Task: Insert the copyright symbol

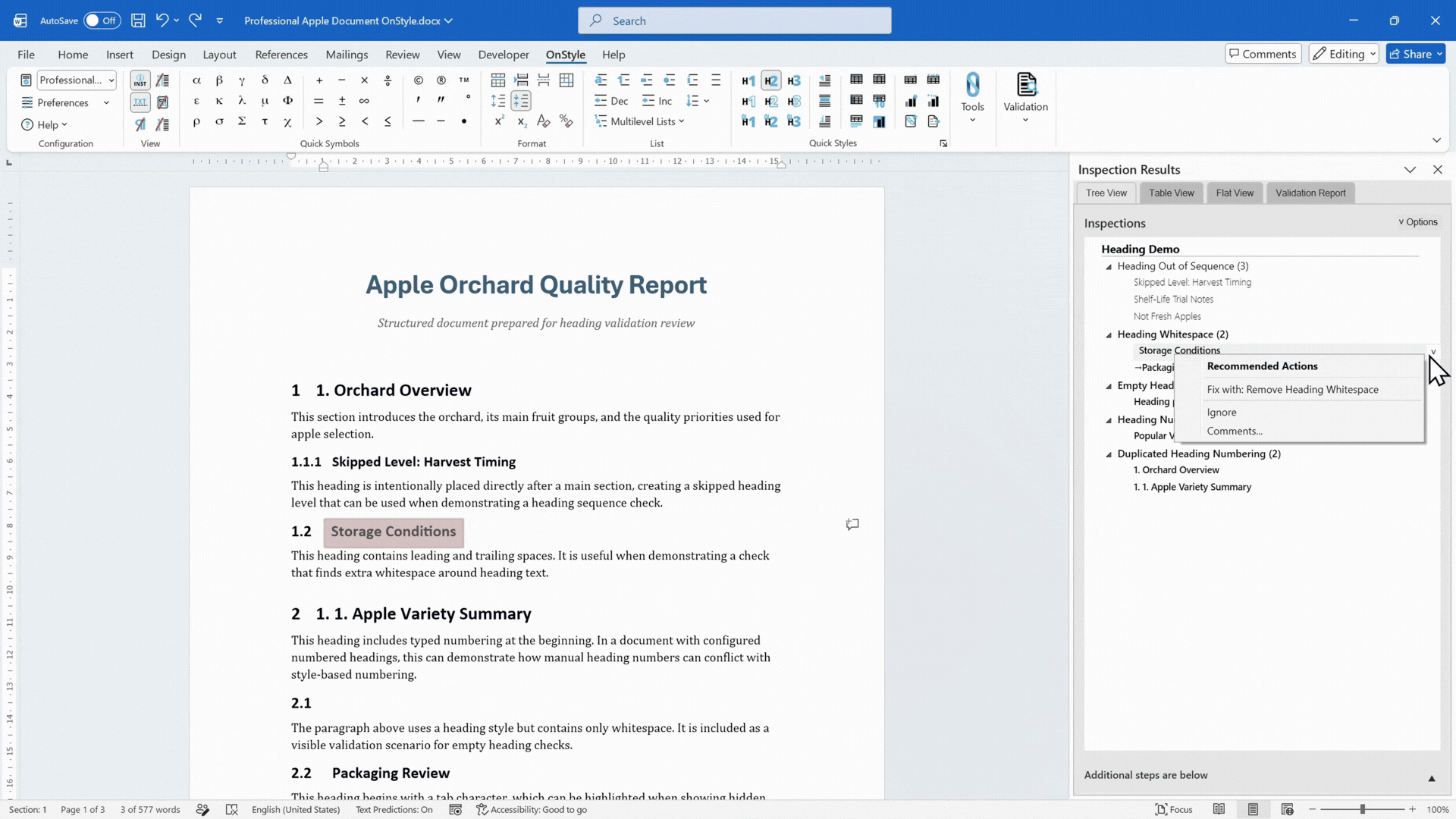Action: (x=418, y=80)
